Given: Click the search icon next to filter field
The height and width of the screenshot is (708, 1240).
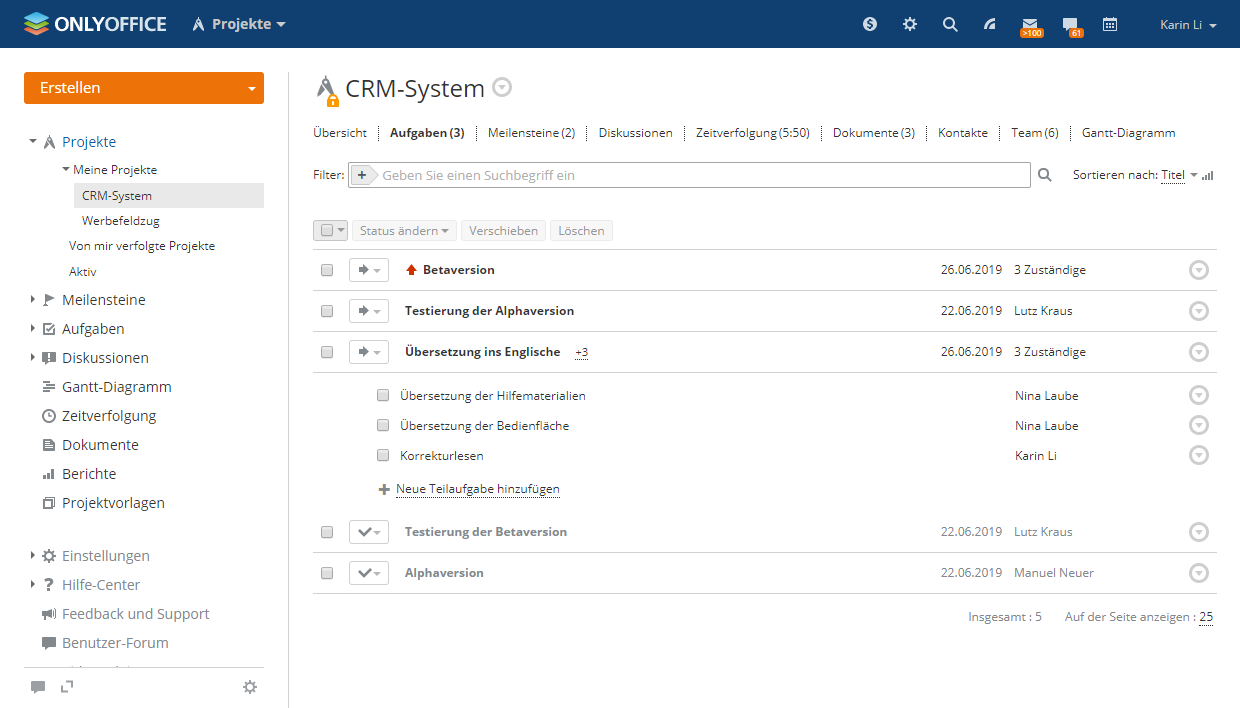Looking at the screenshot, I should tap(1045, 175).
